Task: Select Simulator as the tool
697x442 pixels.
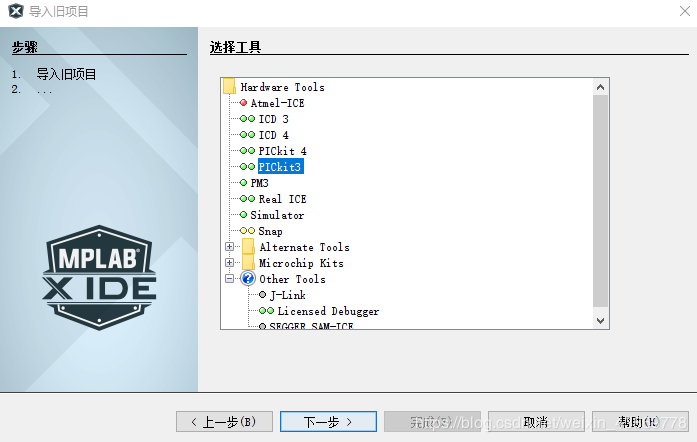Action: 277,215
